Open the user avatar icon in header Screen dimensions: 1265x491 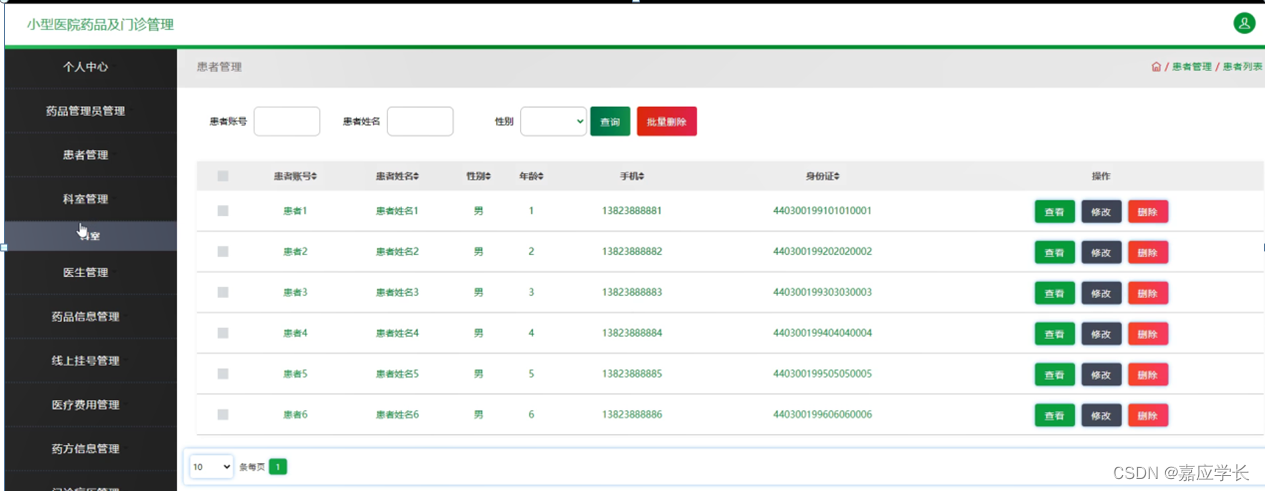coord(1244,23)
